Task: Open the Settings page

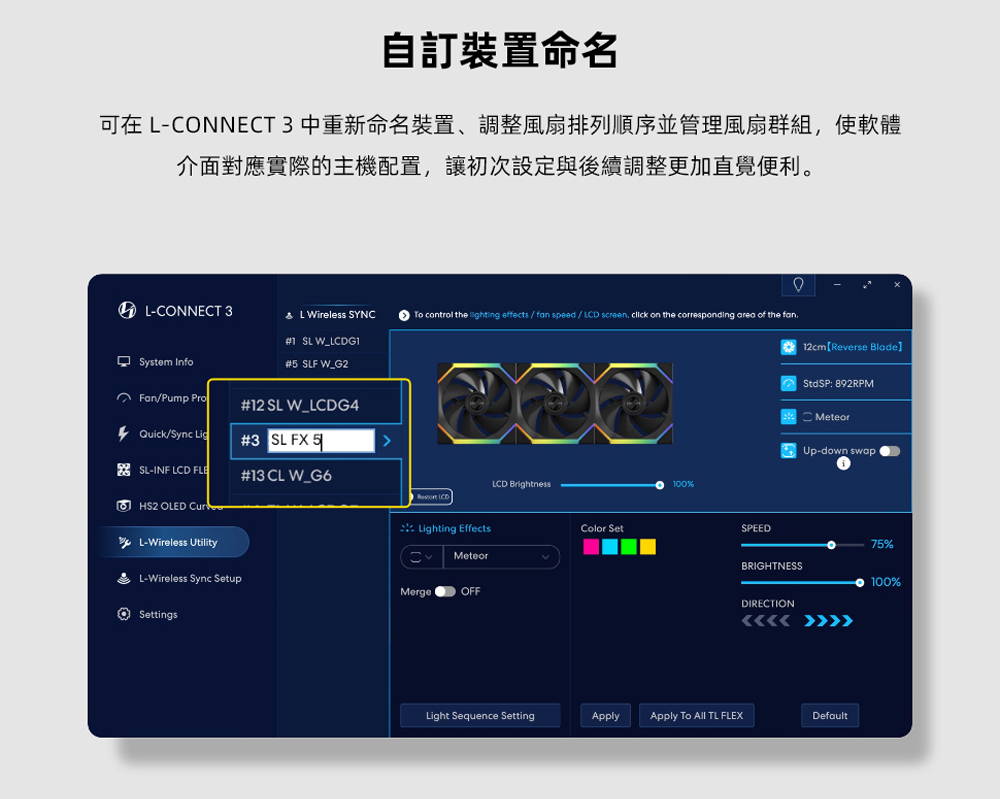Action: 158,614
